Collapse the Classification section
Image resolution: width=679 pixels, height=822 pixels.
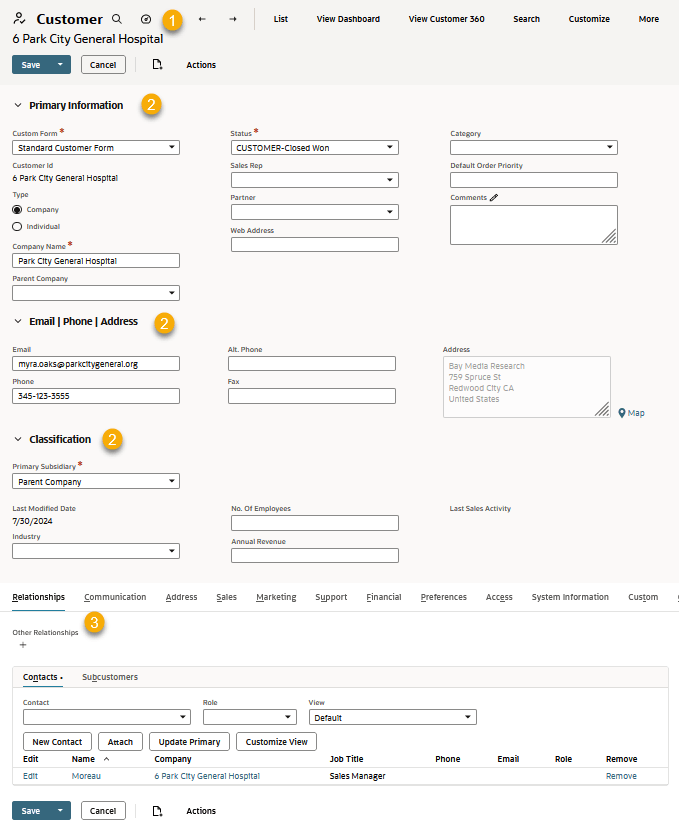click(18, 439)
